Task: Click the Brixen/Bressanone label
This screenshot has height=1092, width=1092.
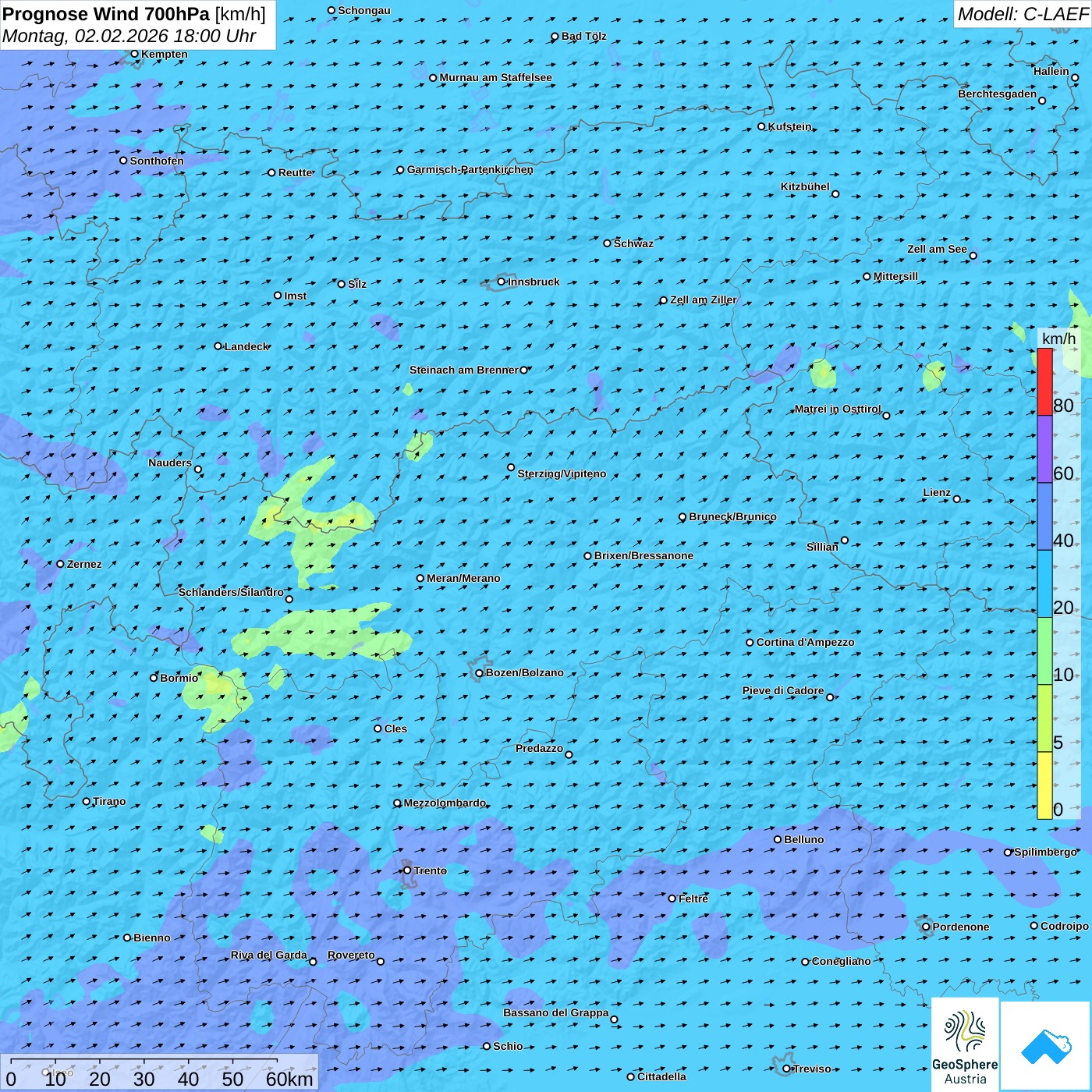Action: [643, 555]
